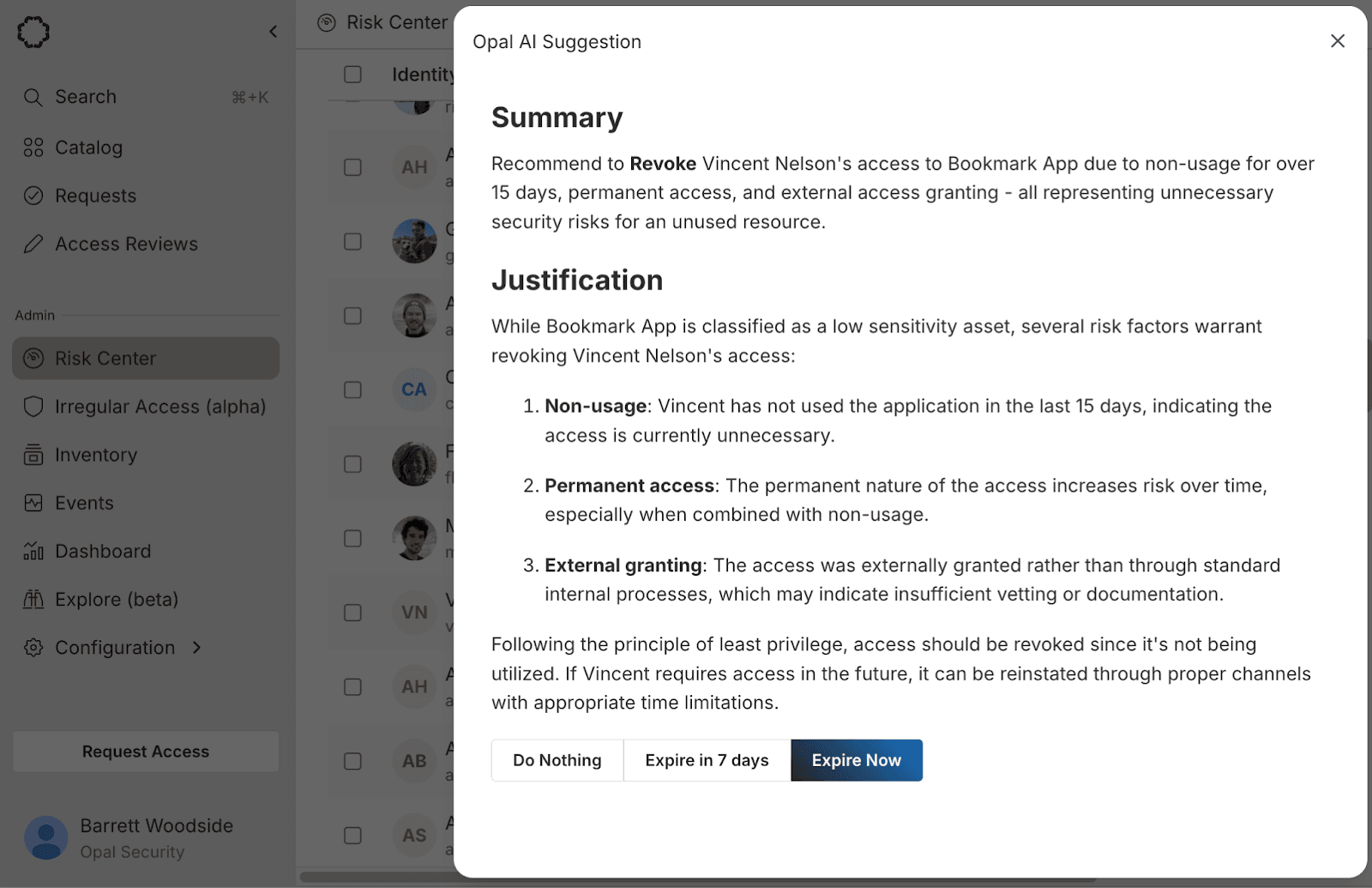Open Irregular Access (alpha) shield icon
This screenshot has width=1372, height=888.
click(x=33, y=407)
